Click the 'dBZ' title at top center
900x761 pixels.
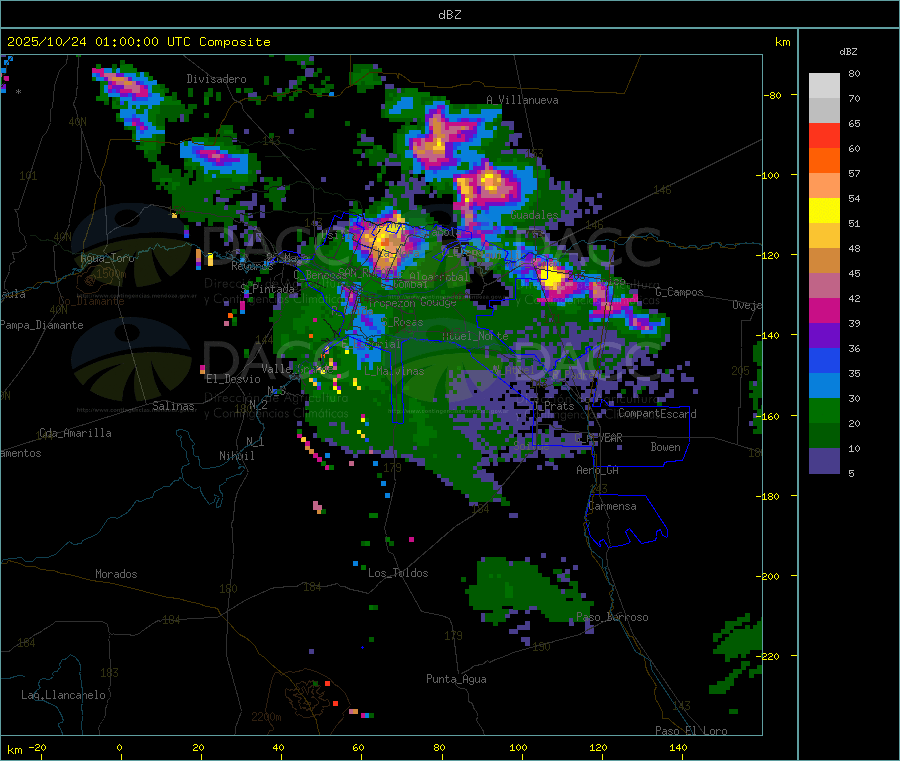449,15
